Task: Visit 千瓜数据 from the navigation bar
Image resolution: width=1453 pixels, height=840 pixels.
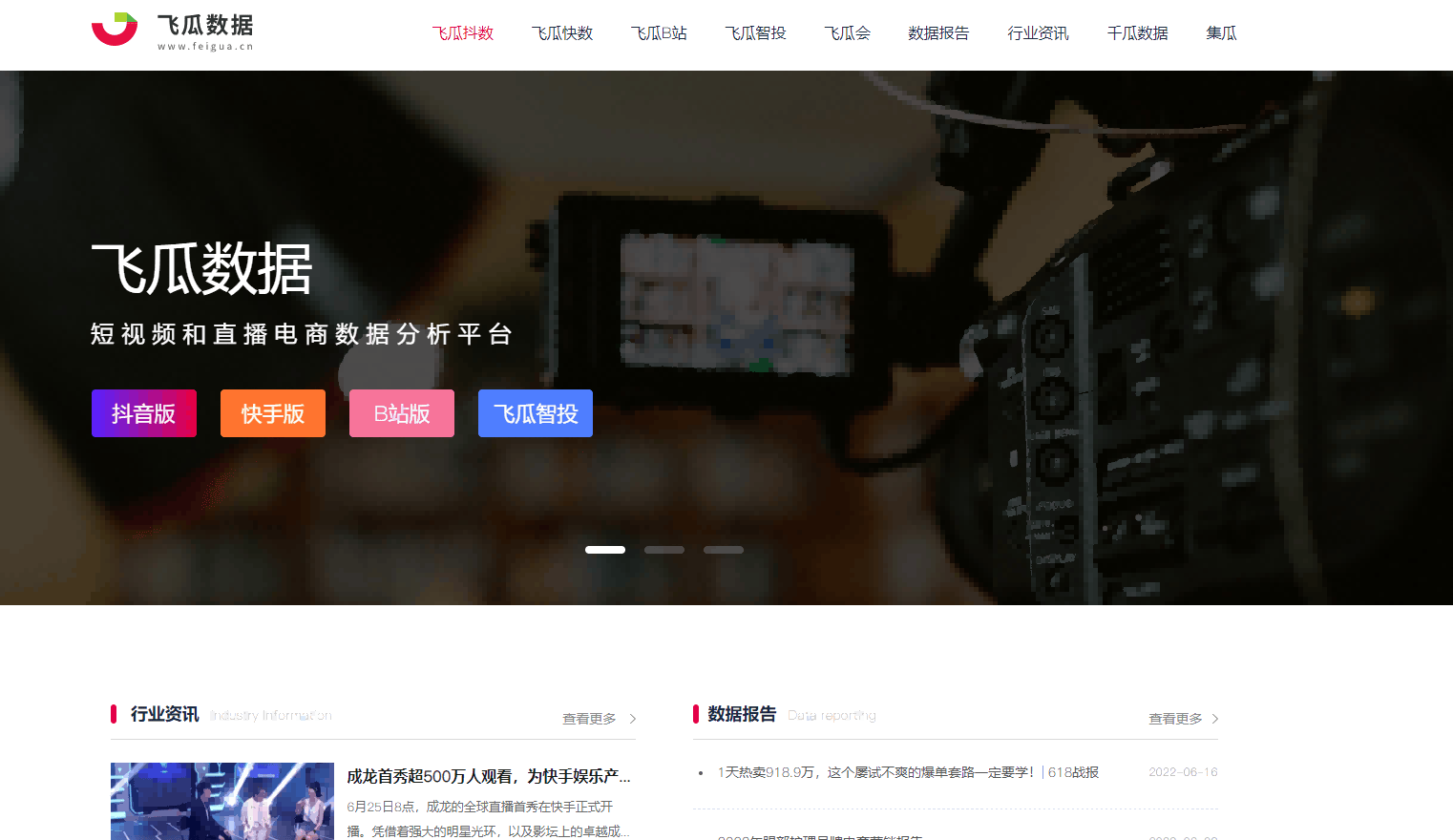Action: [x=1137, y=33]
